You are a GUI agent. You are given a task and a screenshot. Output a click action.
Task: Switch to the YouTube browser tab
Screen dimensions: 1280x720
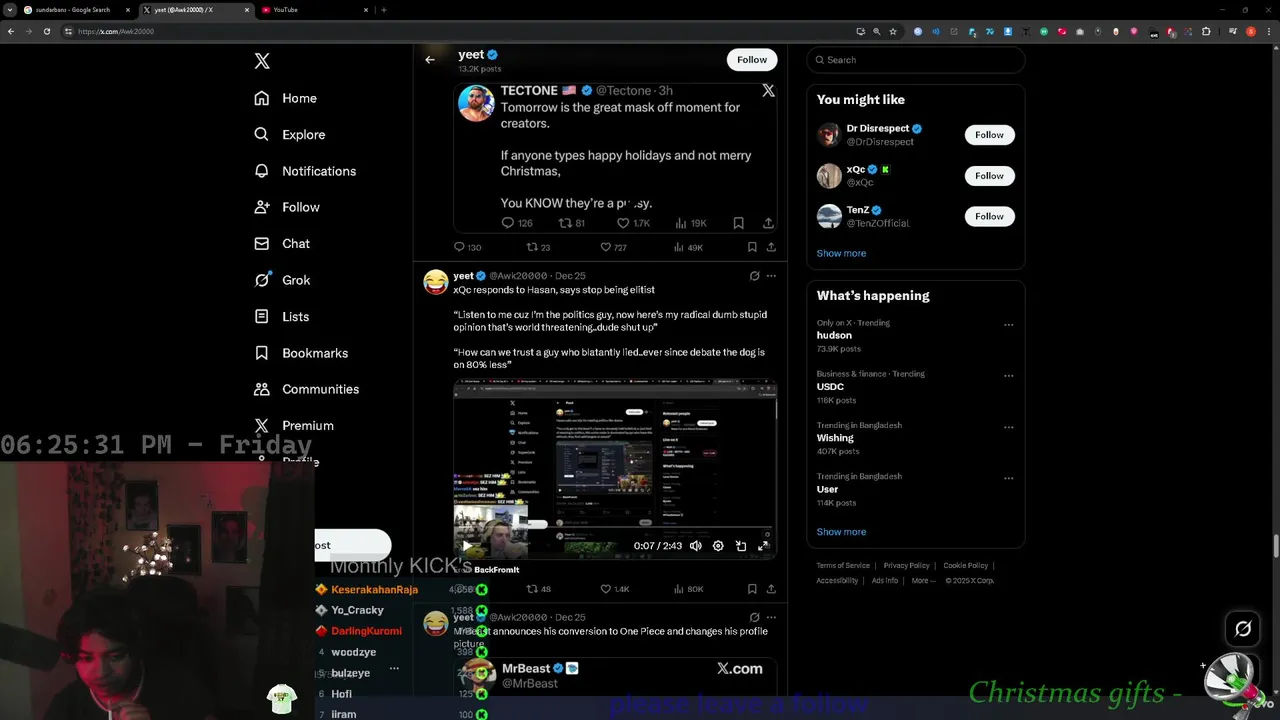click(x=314, y=10)
